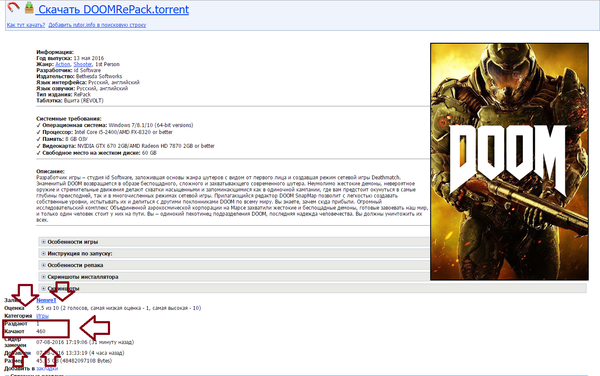Click the 'Системные требования:' heading
This screenshot has width=600, height=376.
(x=69, y=119)
